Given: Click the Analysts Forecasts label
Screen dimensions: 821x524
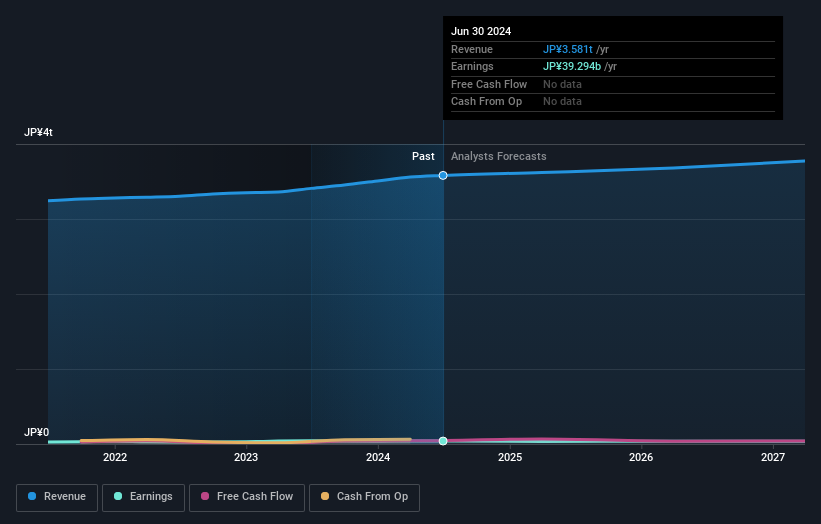Looking at the screenshot, I should coord(498,157).
